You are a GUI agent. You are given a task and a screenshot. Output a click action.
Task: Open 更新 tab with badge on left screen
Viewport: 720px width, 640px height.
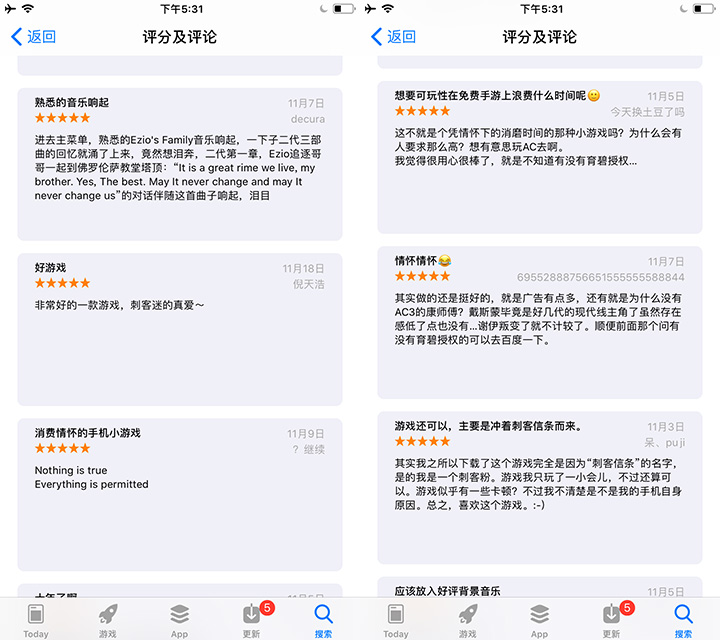point(252,620)
